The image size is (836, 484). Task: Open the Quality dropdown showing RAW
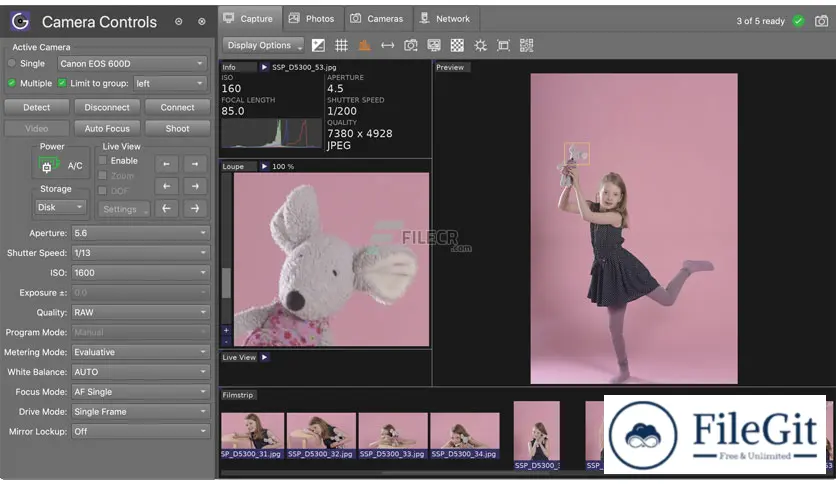click(141, 312)
